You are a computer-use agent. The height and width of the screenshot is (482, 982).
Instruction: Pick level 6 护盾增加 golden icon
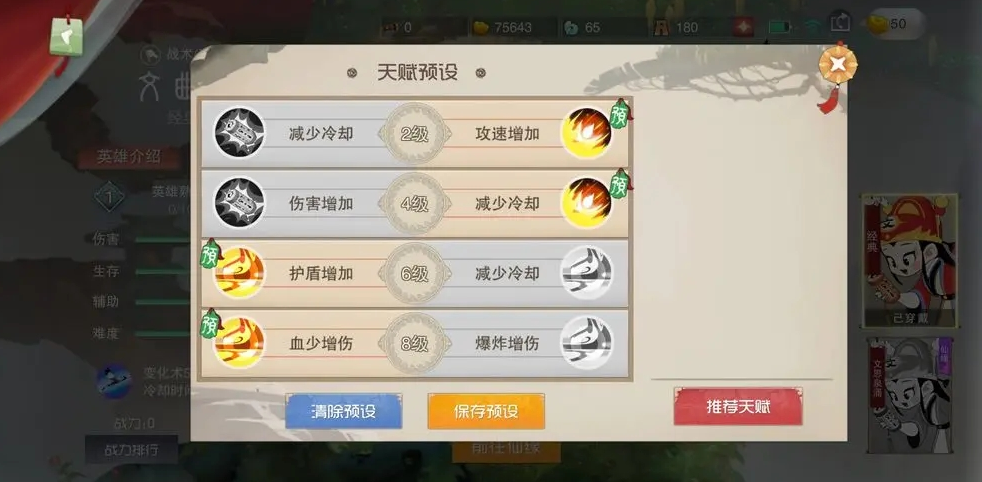click(x=239, y=273)
